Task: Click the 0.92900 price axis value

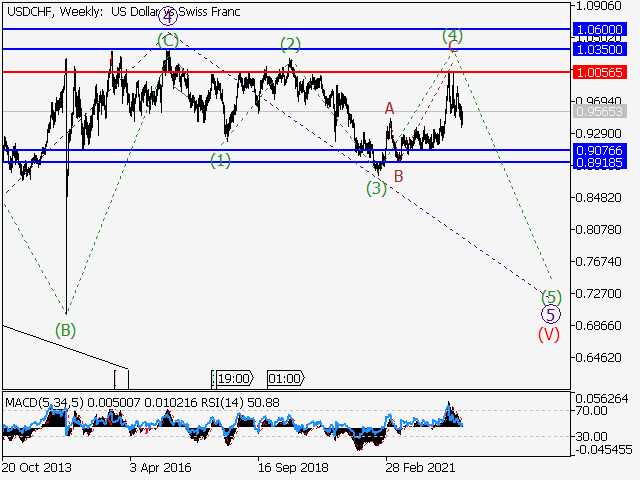Action: point(598,133)
